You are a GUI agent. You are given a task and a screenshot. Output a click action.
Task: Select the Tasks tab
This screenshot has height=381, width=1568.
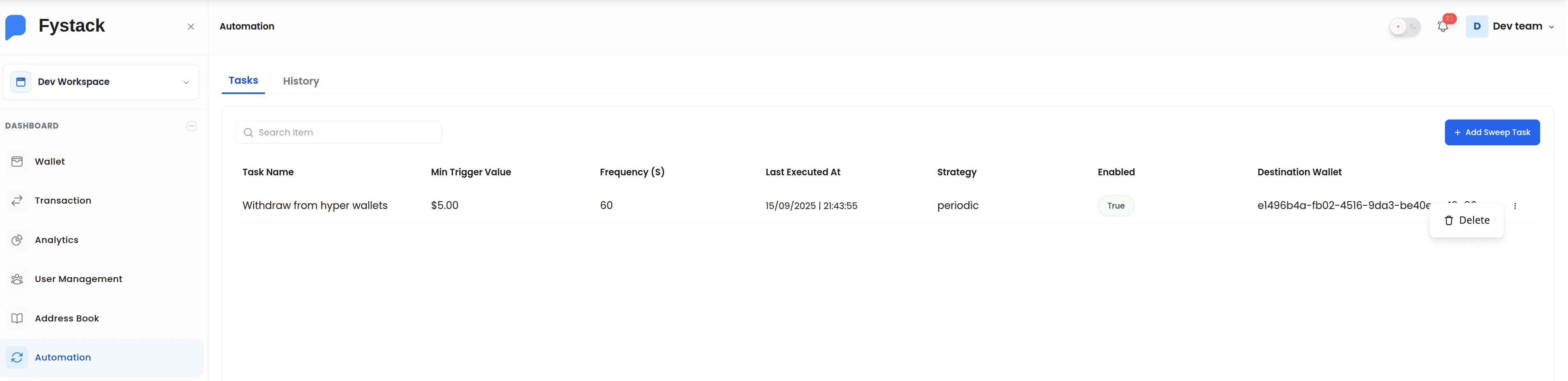click(x=243, y=80)
